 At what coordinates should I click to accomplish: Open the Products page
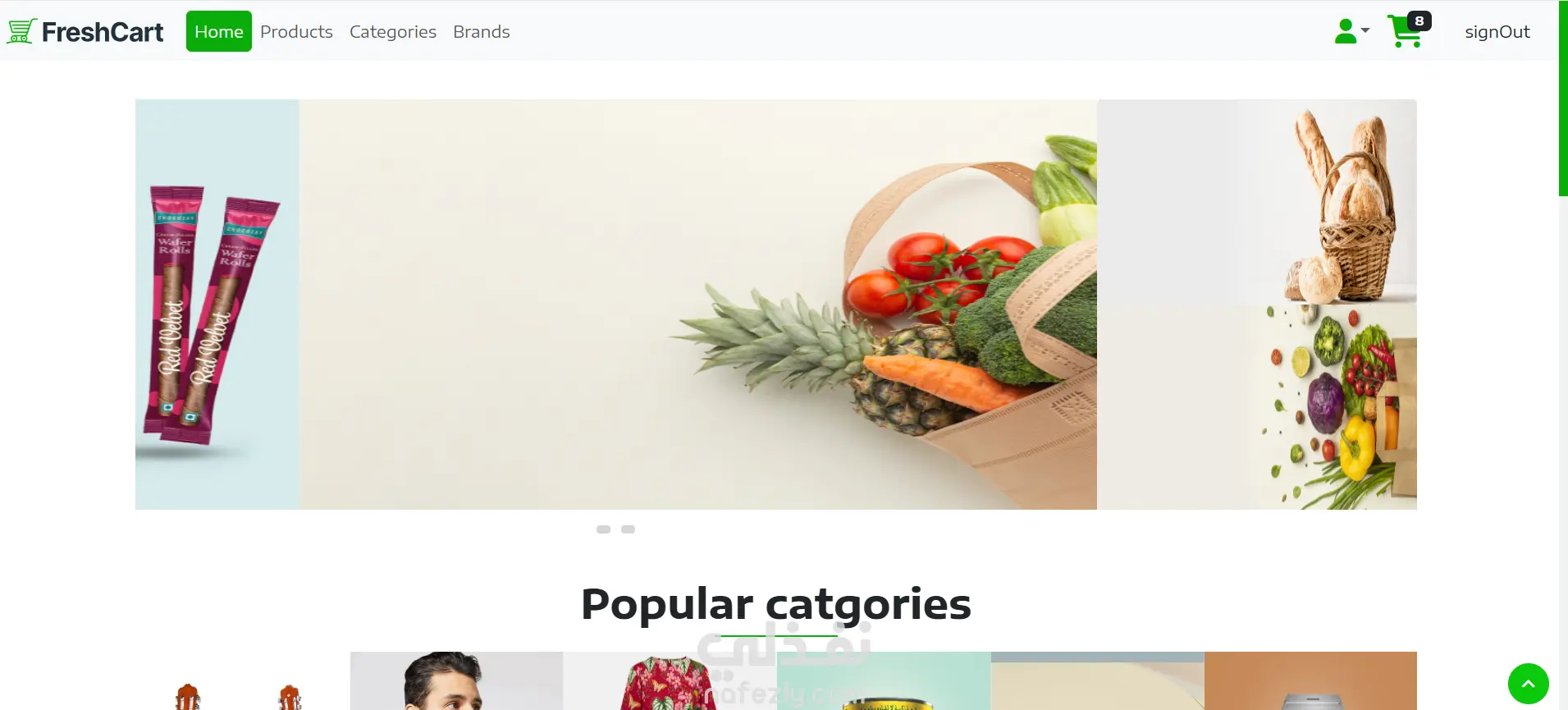coord(296,31)
